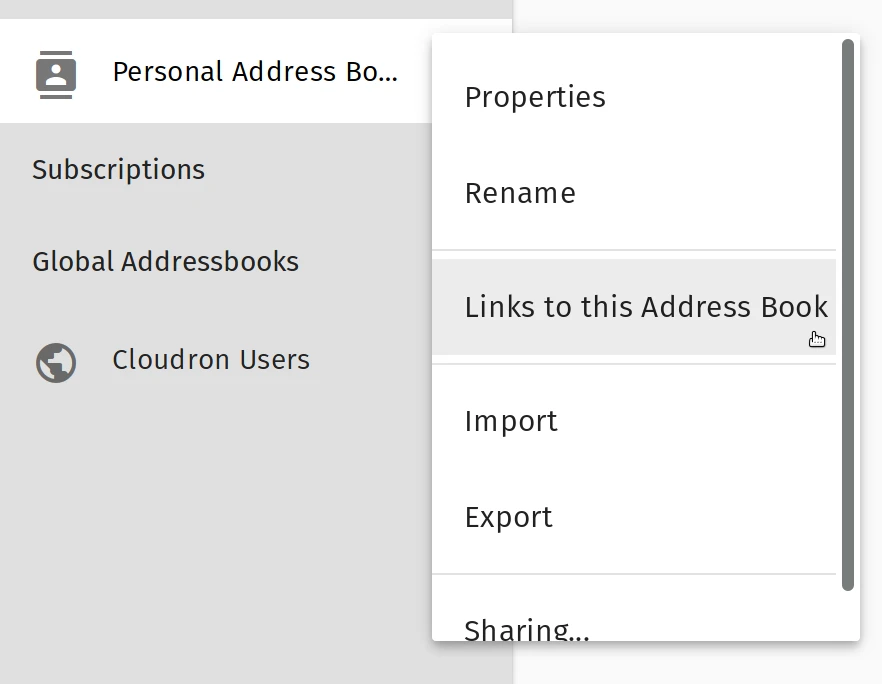This screenshot has height=684, width=882.
Task: Click the globe icon beside Cloudron Users
Action: (x=56, y=362)
